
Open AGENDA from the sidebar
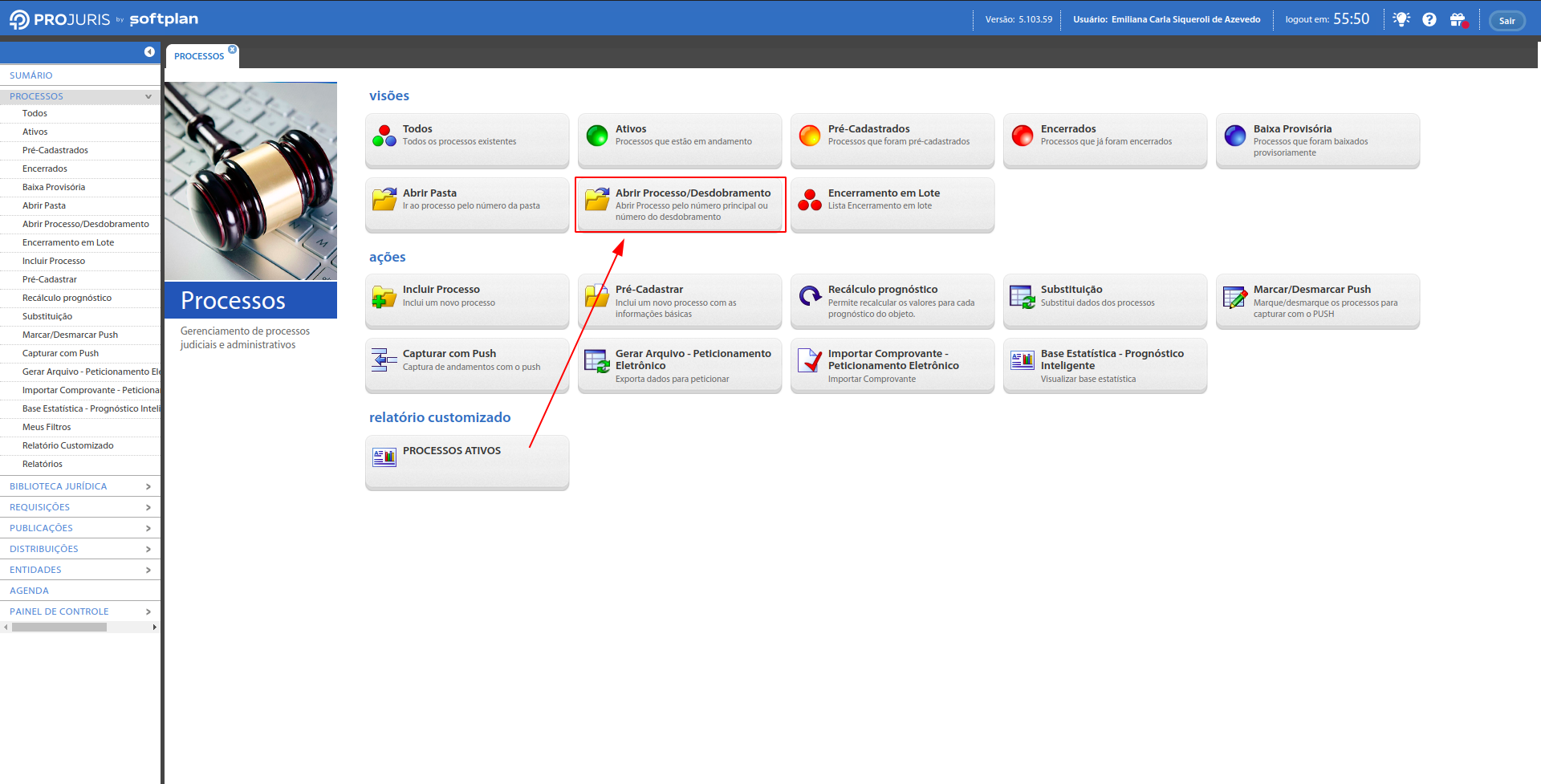(x=30, y=591)
